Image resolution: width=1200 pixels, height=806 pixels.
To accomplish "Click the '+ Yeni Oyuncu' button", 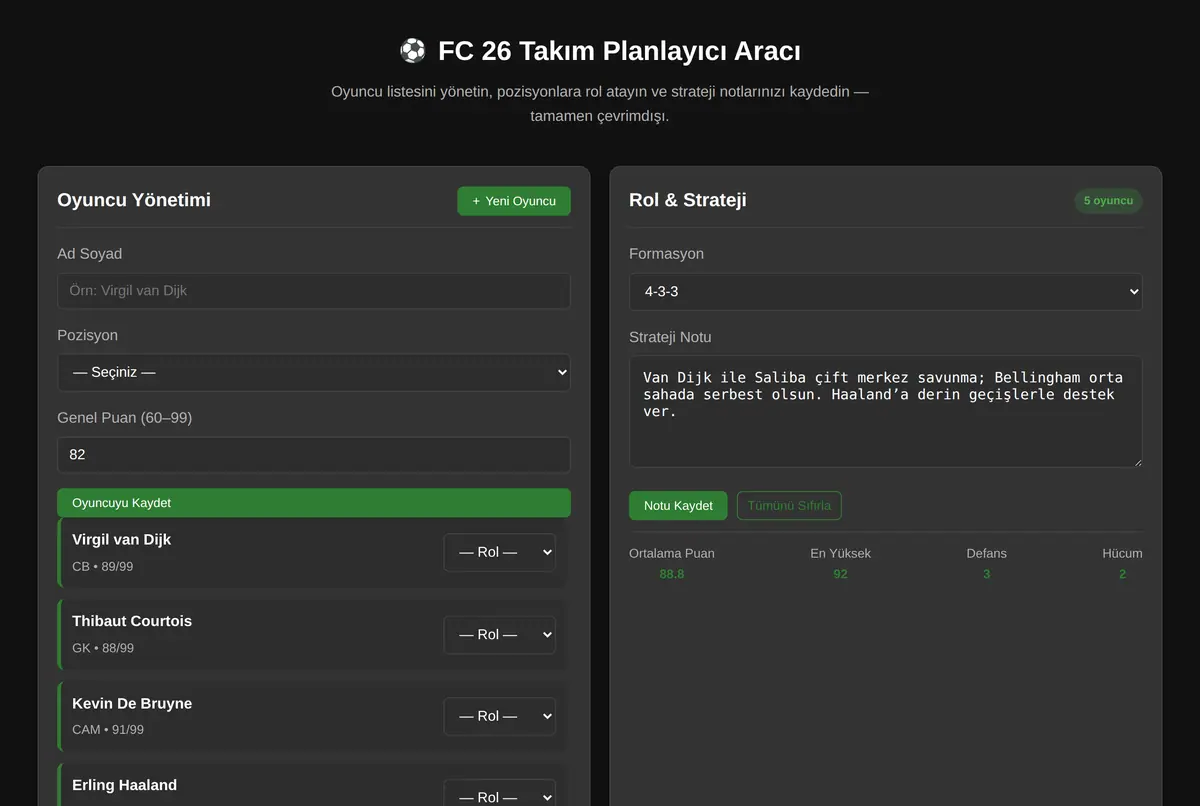I will point(514,201).
